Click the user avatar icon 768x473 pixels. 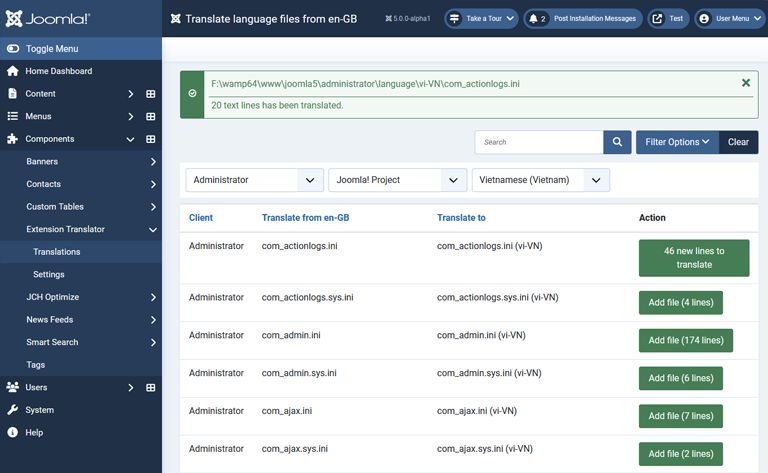(x=704, y=19)
